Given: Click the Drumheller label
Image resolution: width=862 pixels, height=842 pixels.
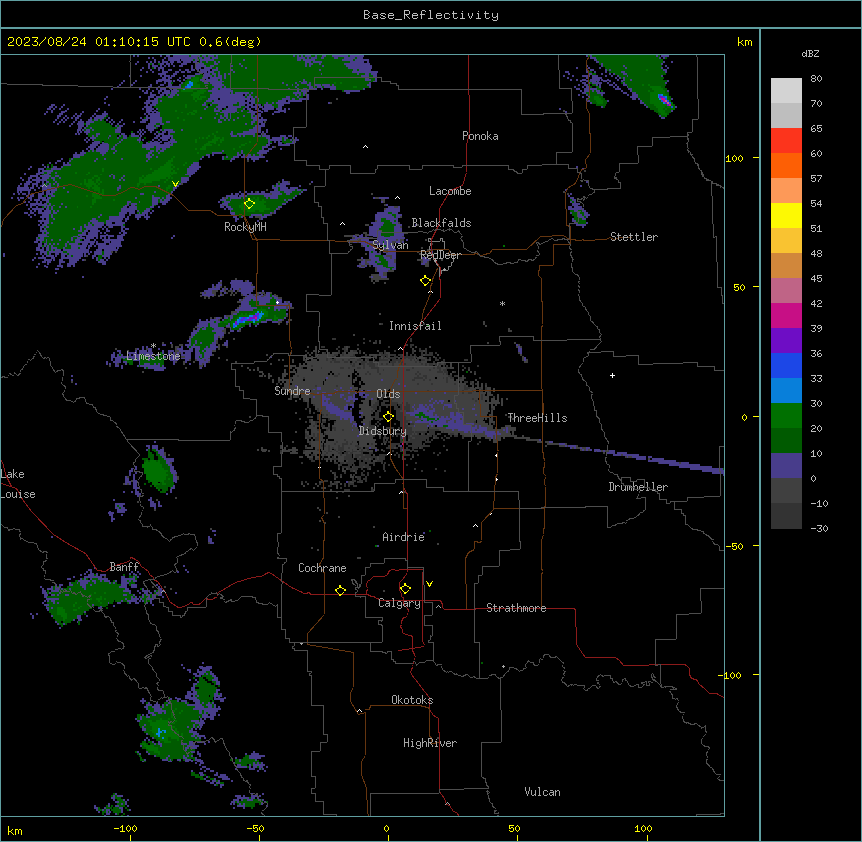Looking at the screenshot, I should coord(638,487).
